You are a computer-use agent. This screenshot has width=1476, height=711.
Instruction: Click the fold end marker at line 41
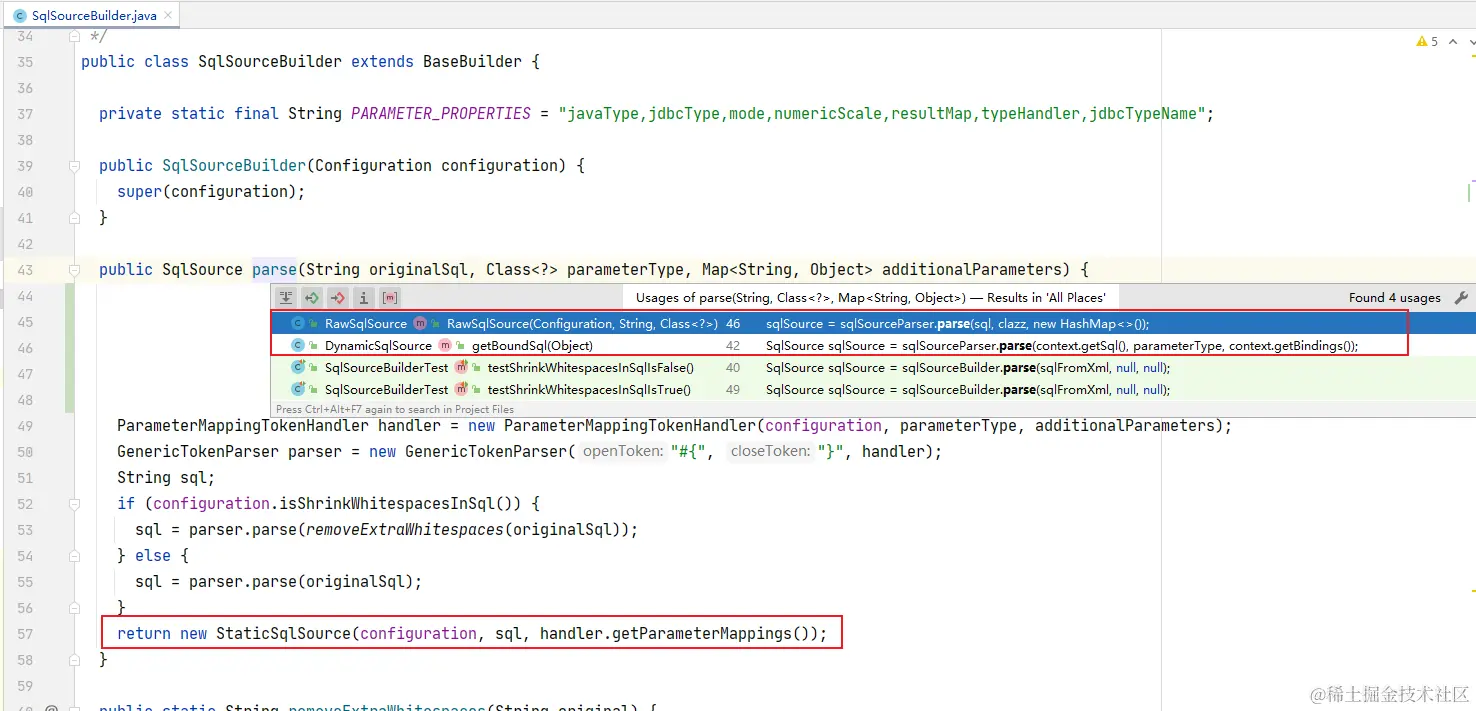74,218
